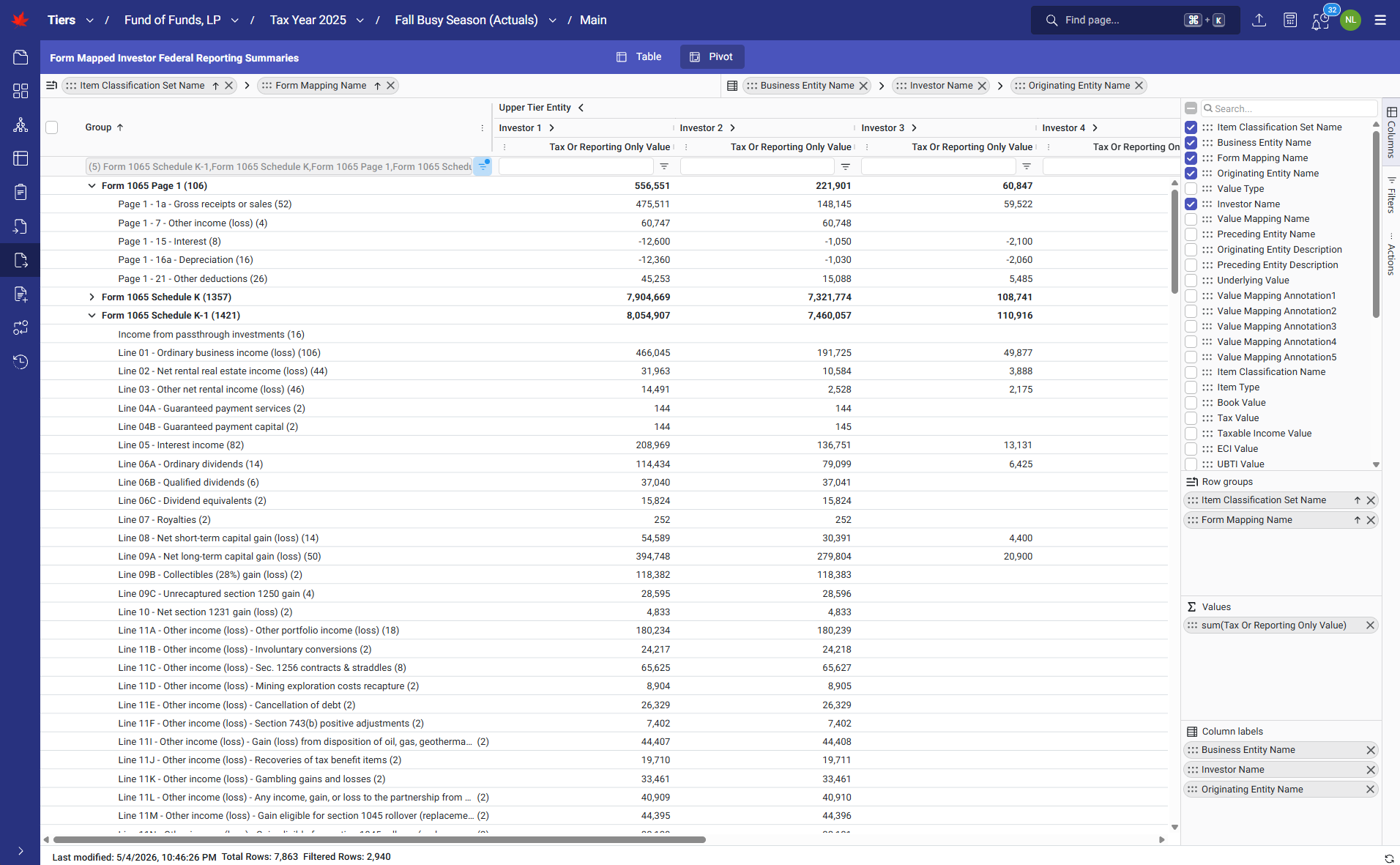Toggle select-all columns checkbox beside search

pyautogui.click(x=1191, y=108)
